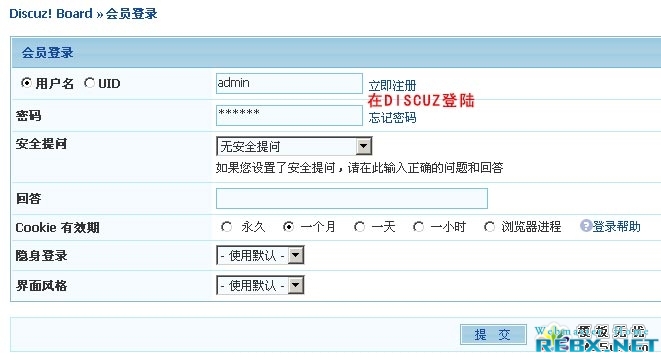Click the password input field
The width and height of the screenshot is (661, 360).
point(289,115)
